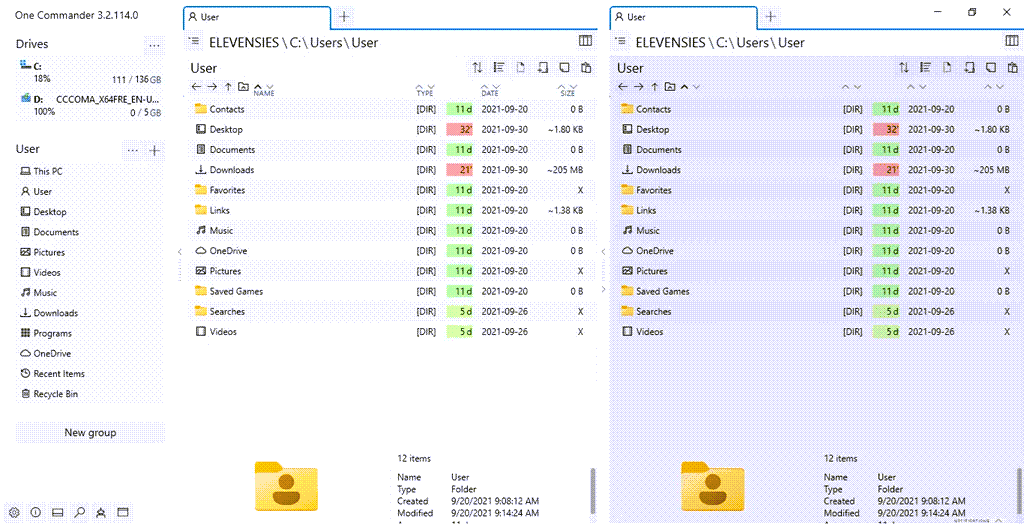Click the New group button
1024x526 pixels.
[x=90, y=433]
